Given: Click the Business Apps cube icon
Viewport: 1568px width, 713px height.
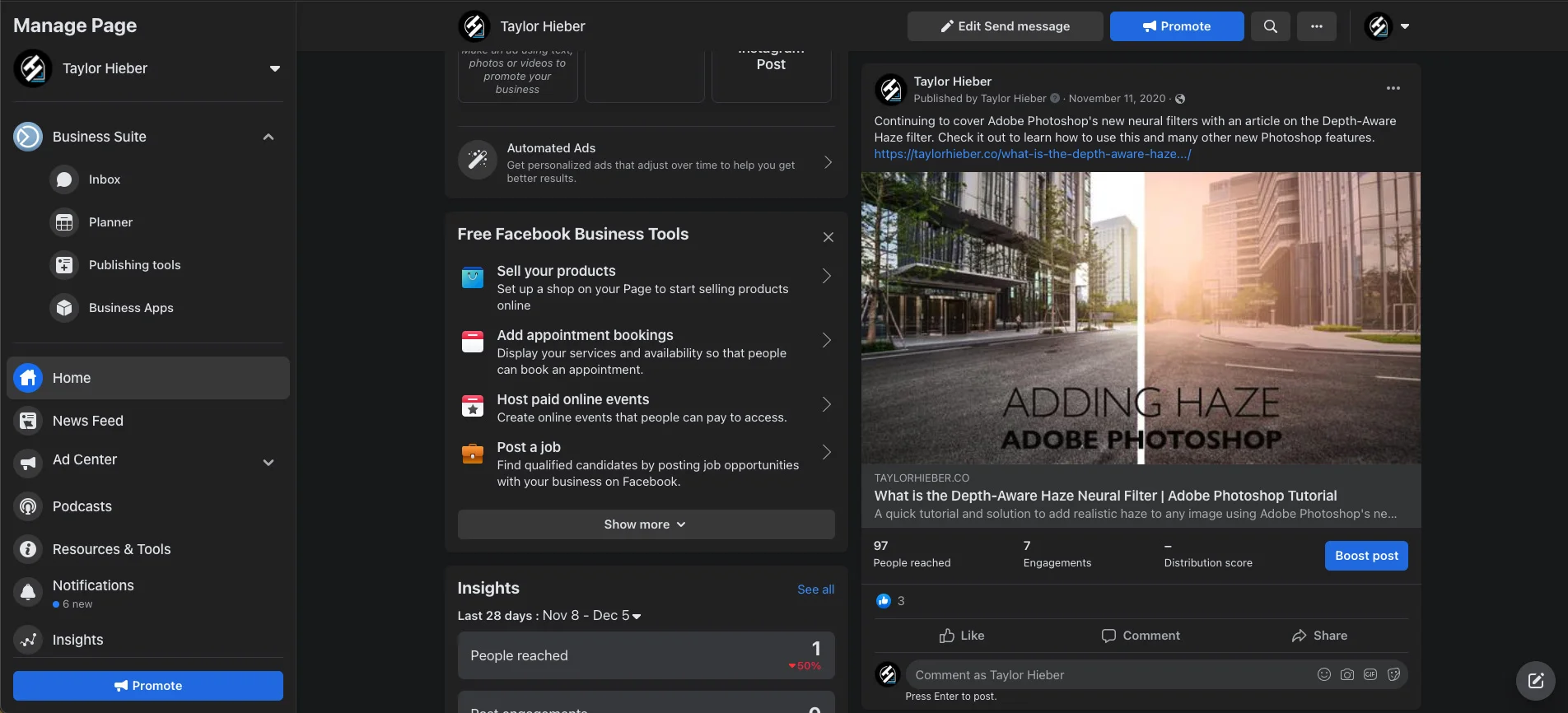Looking at the screenshot, I should click(x=64, y=308).
